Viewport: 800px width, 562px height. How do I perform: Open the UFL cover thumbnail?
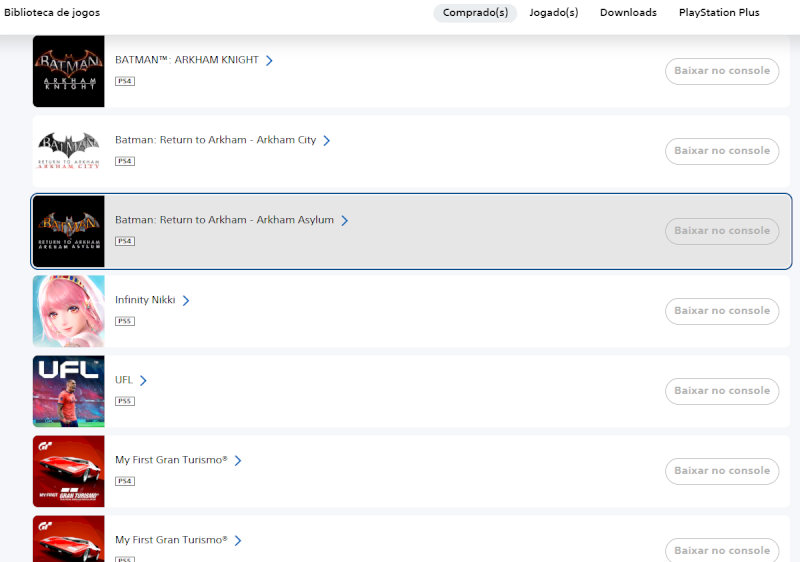pos(69,391)
